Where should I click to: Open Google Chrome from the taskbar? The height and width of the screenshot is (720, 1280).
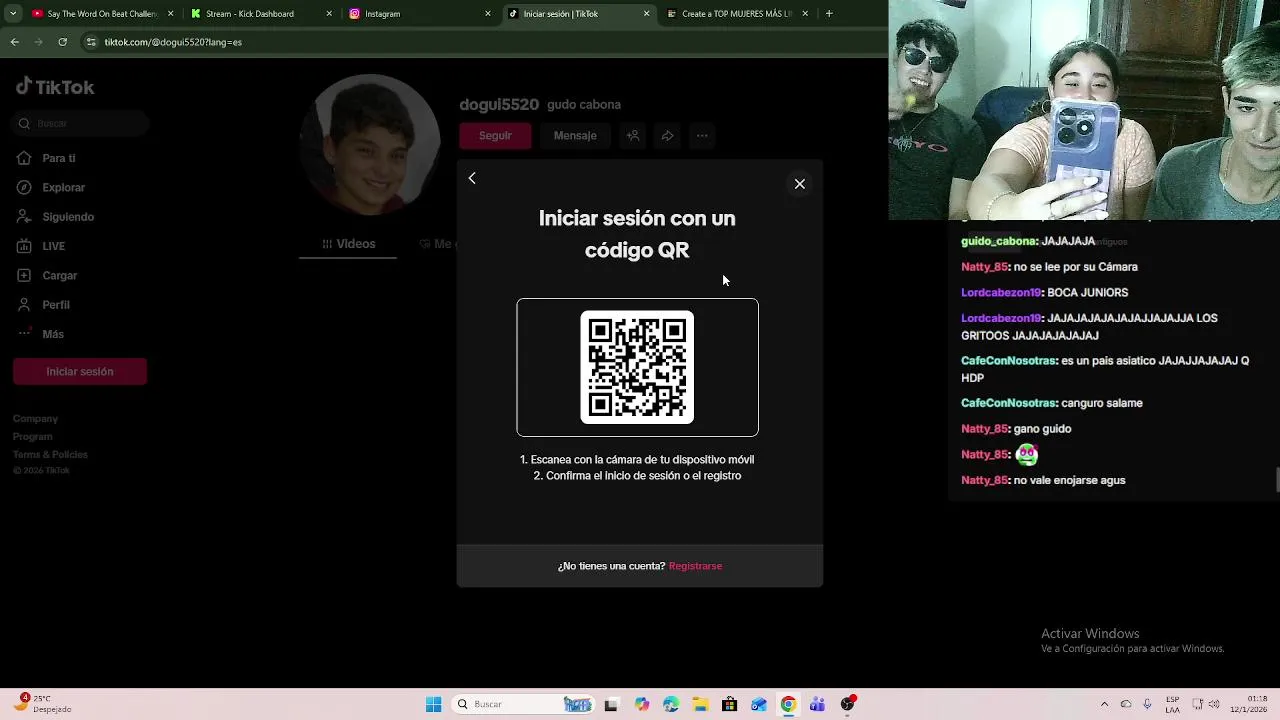tap(788, 704)
